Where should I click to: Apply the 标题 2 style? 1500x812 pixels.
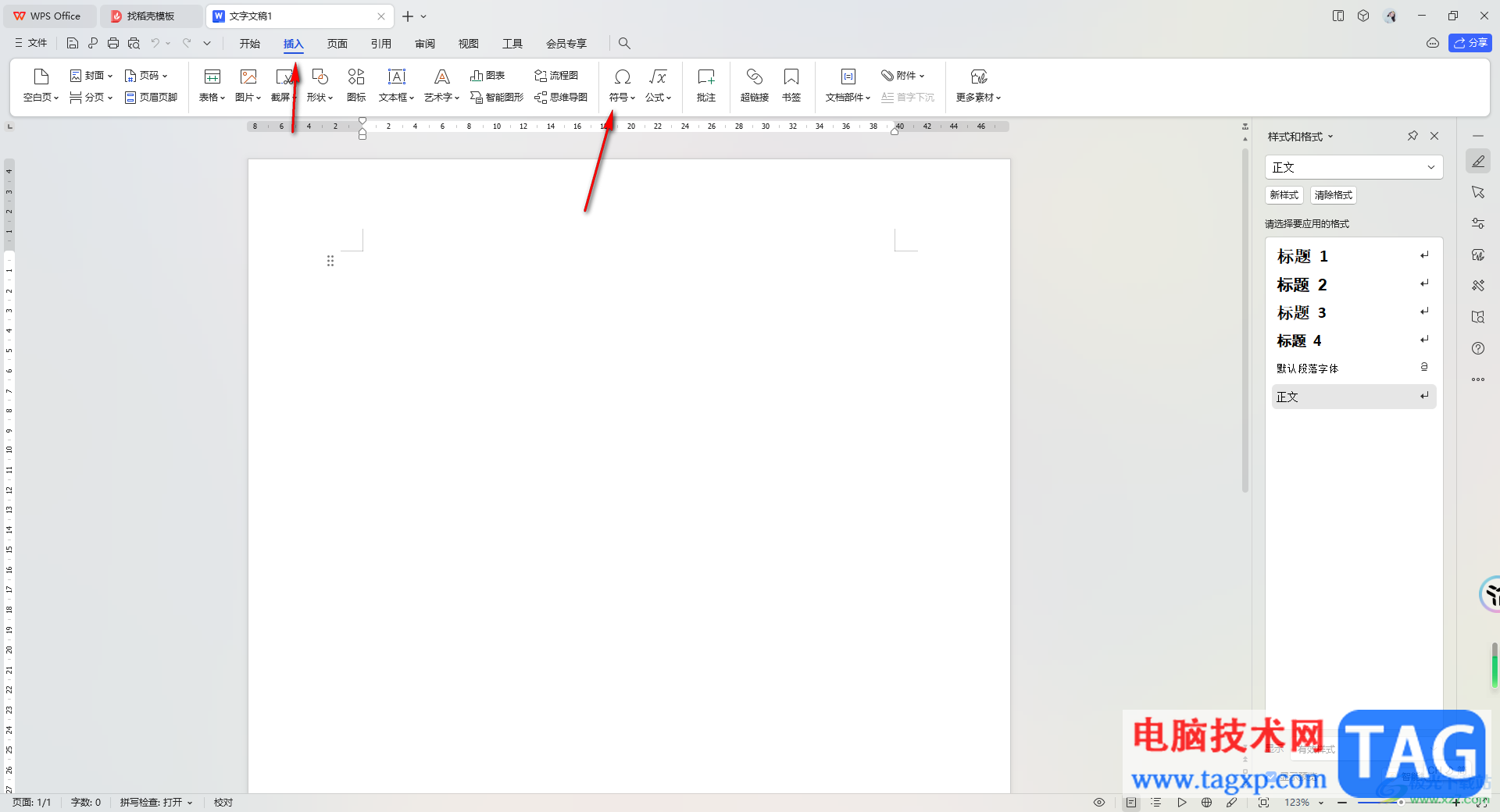[1354, 284]
